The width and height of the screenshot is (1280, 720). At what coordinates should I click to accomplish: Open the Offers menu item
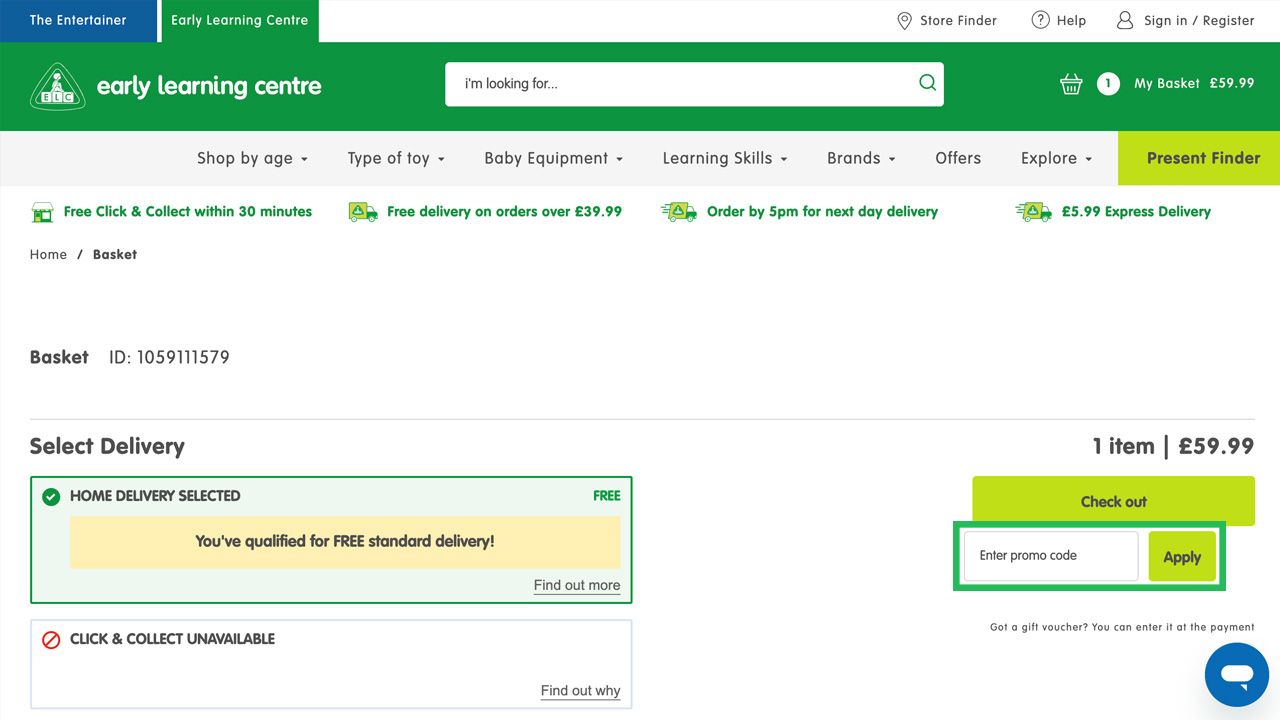[x=958, y=158]
